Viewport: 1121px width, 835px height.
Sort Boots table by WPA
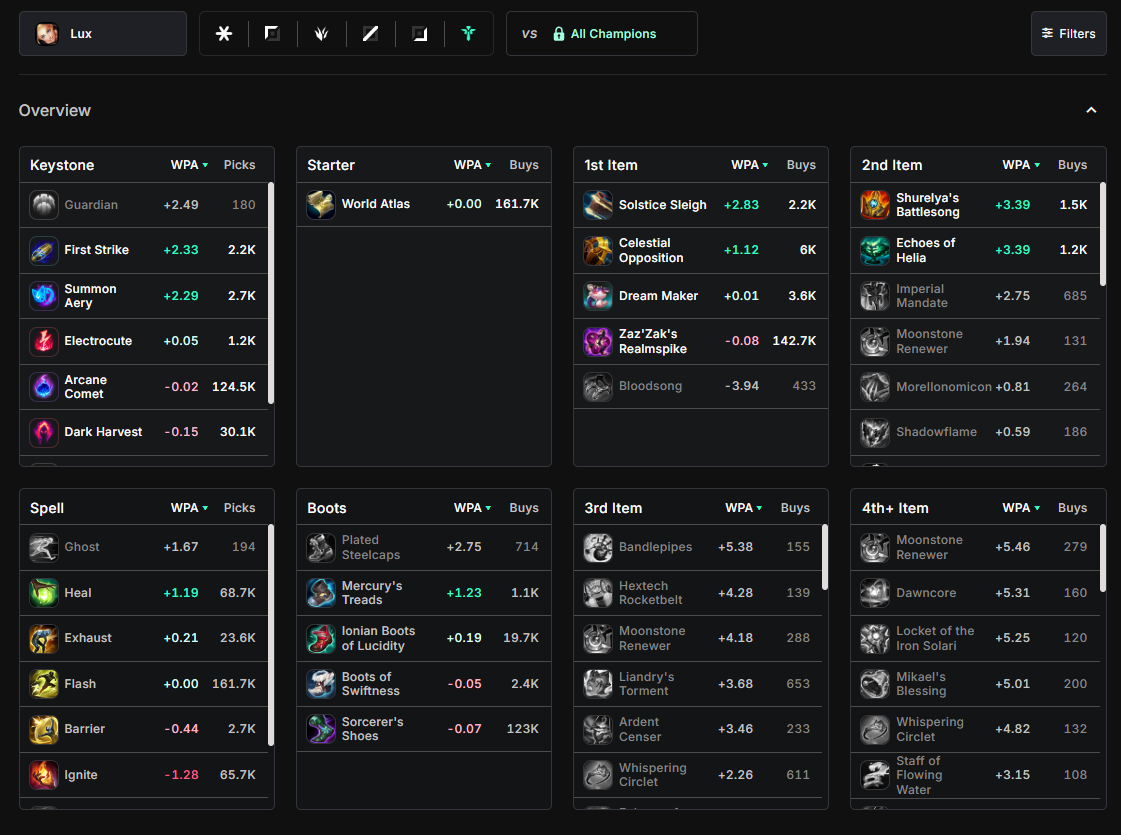click(x=473, y=508)
